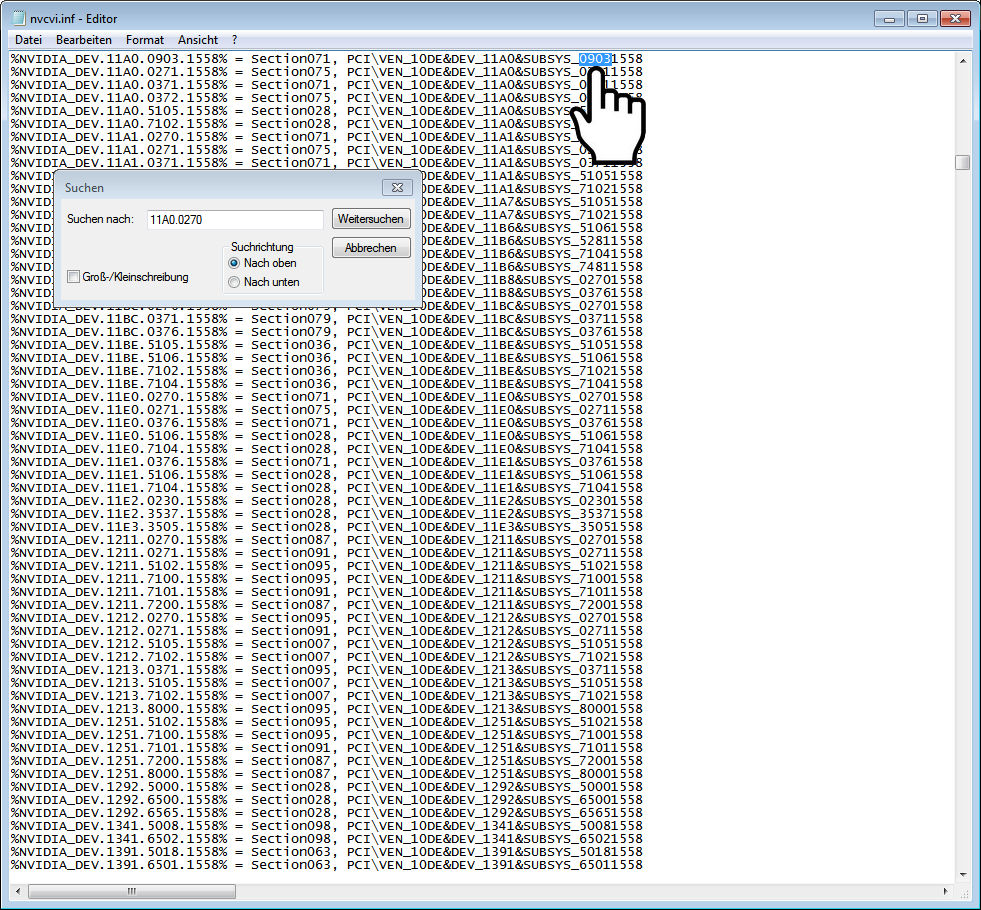This screenshot has width=981, height=910.
Task: Click the vertical scrollbar up arrow
Action: pos(963,61)
